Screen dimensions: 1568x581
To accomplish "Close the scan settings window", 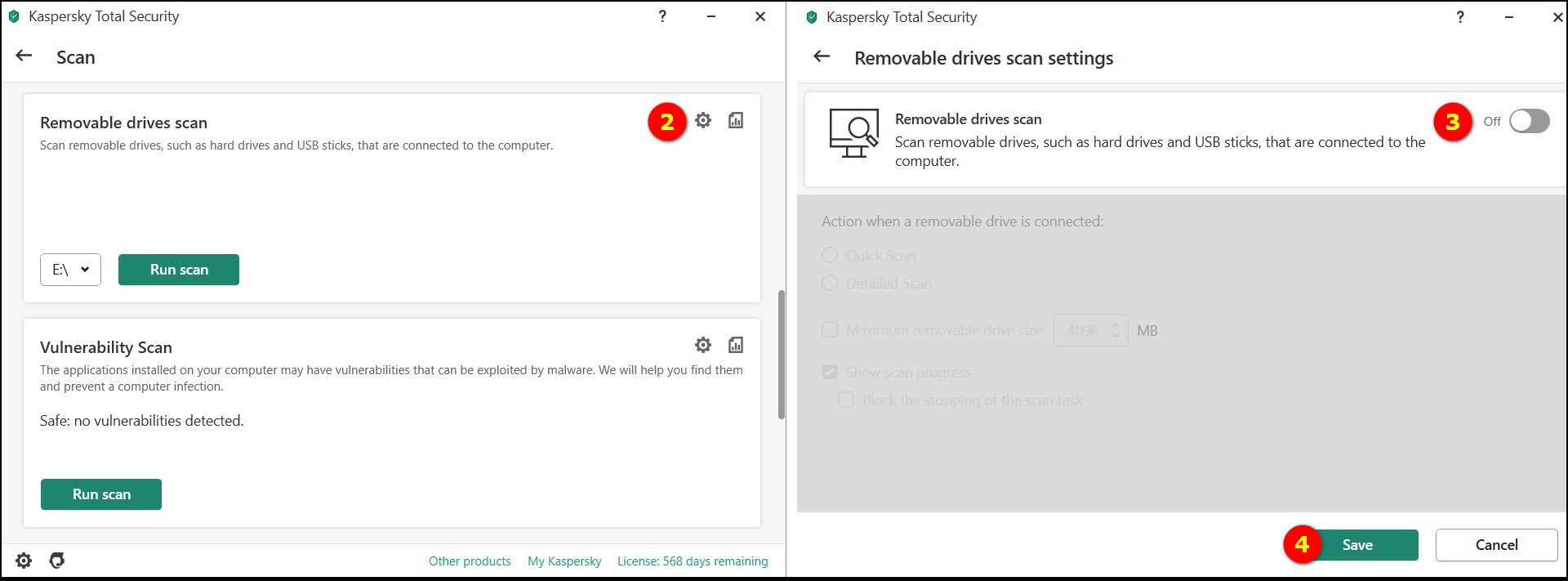I will (1557, 17).
